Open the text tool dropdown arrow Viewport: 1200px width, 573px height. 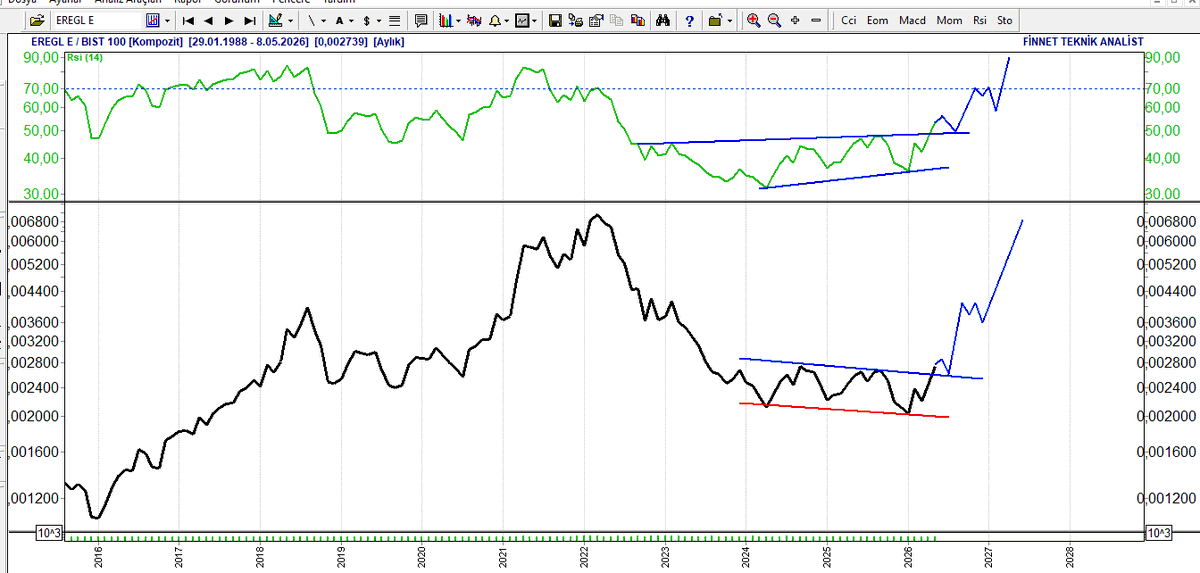click(351, 20)
